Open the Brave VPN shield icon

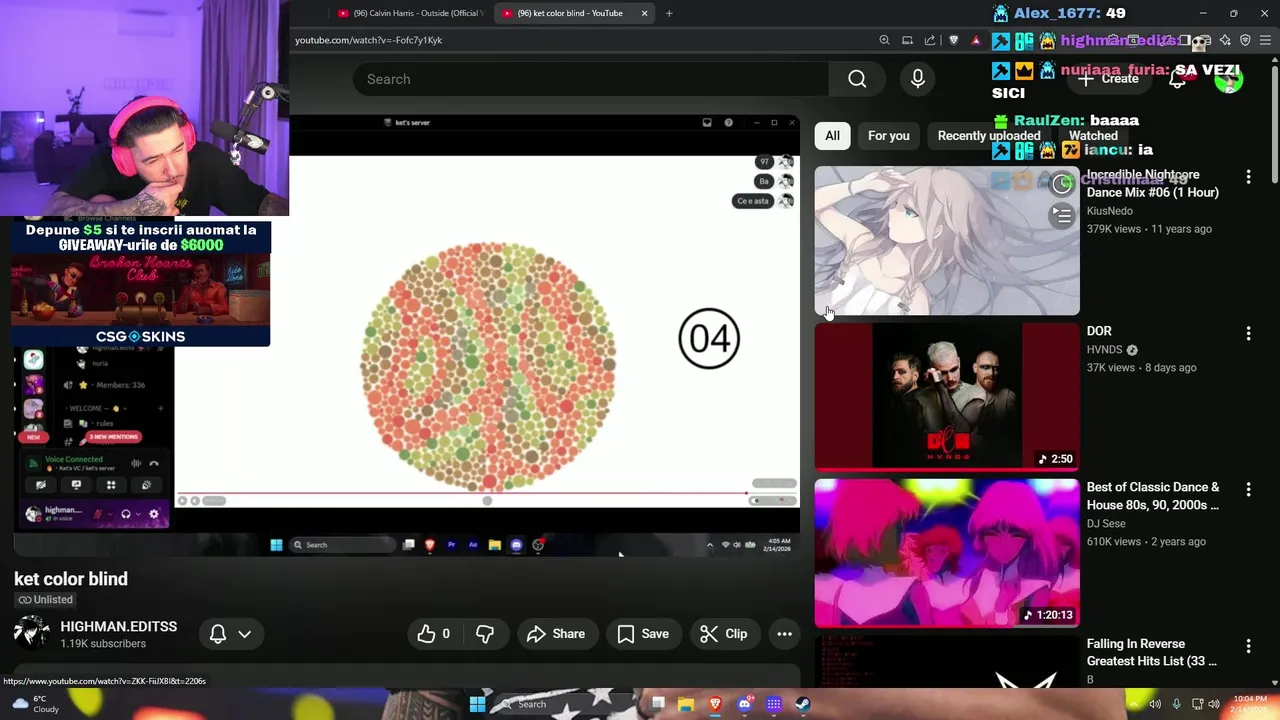pos(1245,40)
